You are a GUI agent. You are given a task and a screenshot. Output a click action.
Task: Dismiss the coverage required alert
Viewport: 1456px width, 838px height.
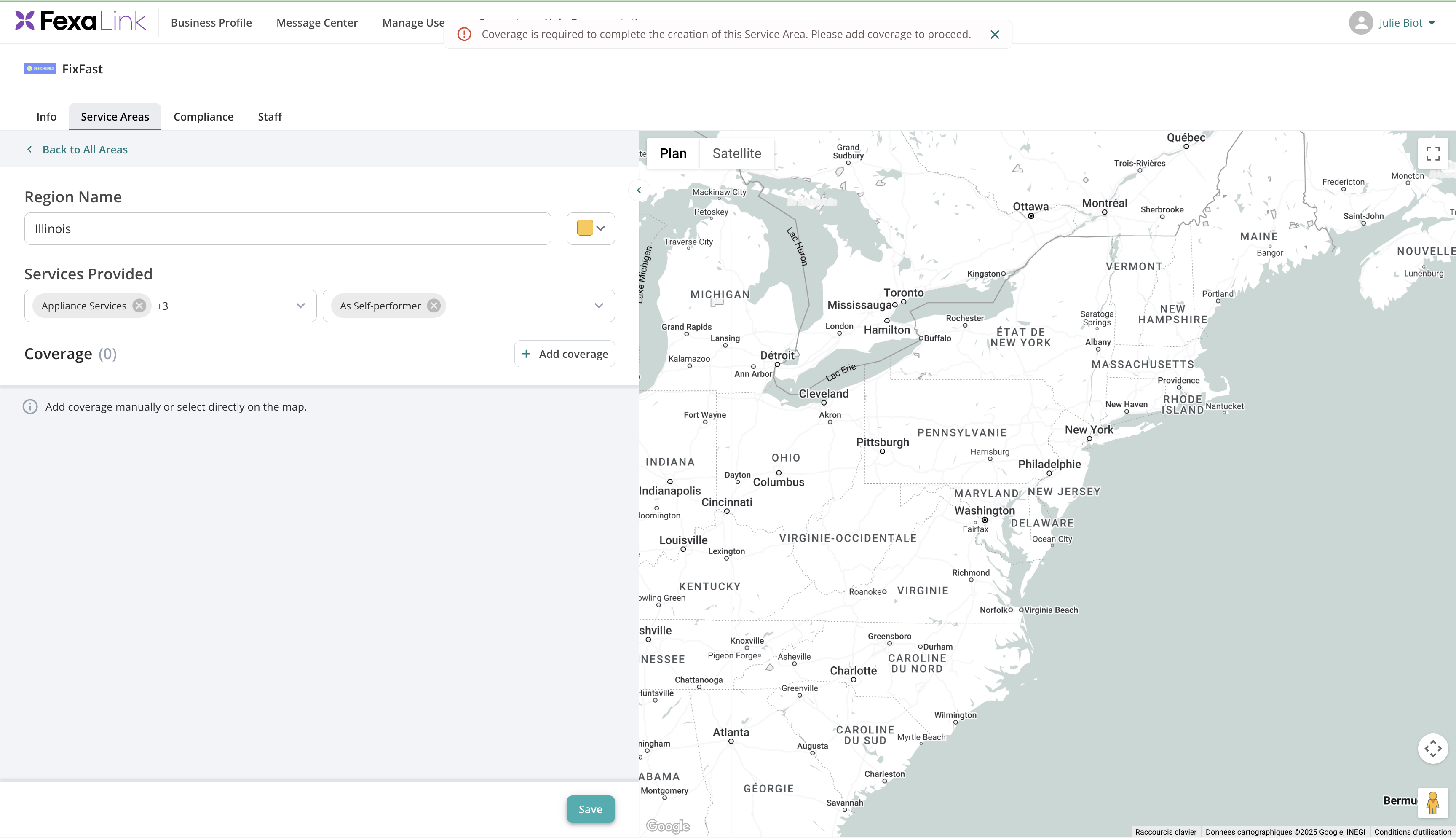point(995,35)
